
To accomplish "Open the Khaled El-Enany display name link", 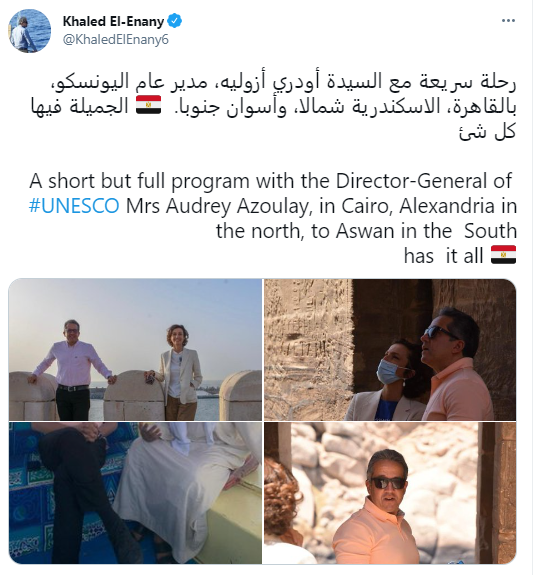I will pyautogui.click(x=113, y=21).
